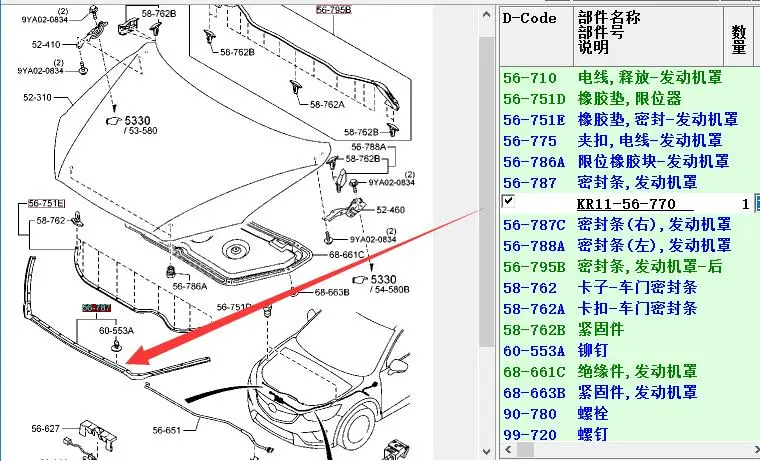Viewport: 760px width, 461px height.
Task: Click the 56-788A label in diagram
Action: click(x=369, y=147)
